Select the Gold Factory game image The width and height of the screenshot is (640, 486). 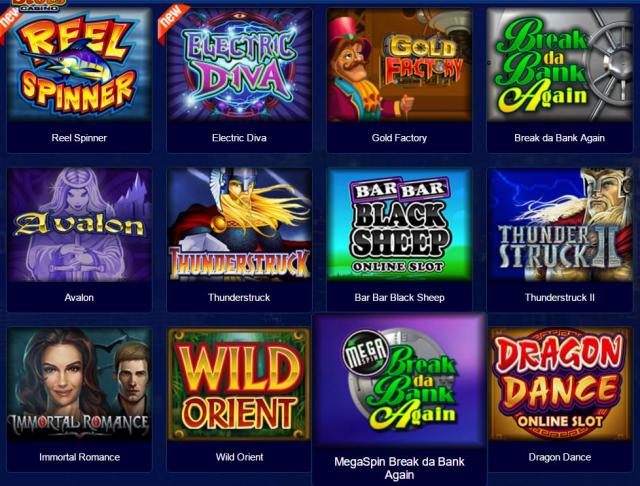pos(399,65)
